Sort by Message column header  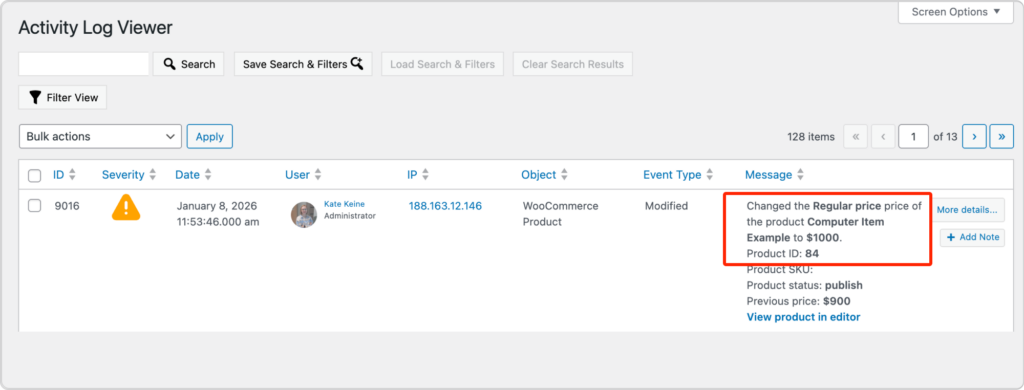775,174
